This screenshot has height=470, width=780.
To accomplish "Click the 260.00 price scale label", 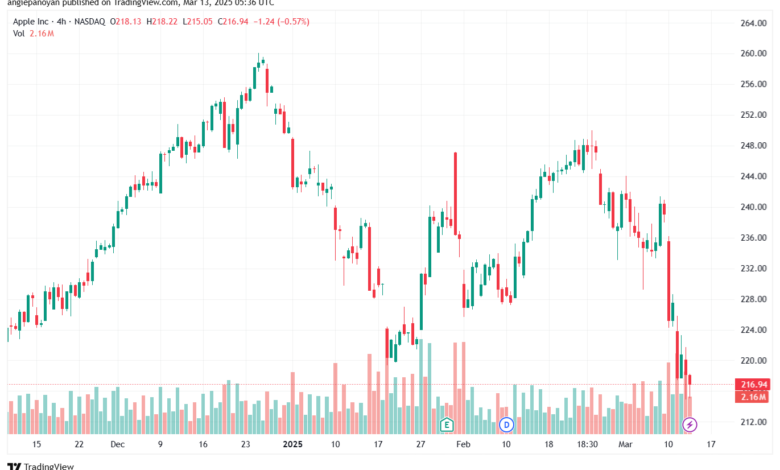I will (753, 54).
